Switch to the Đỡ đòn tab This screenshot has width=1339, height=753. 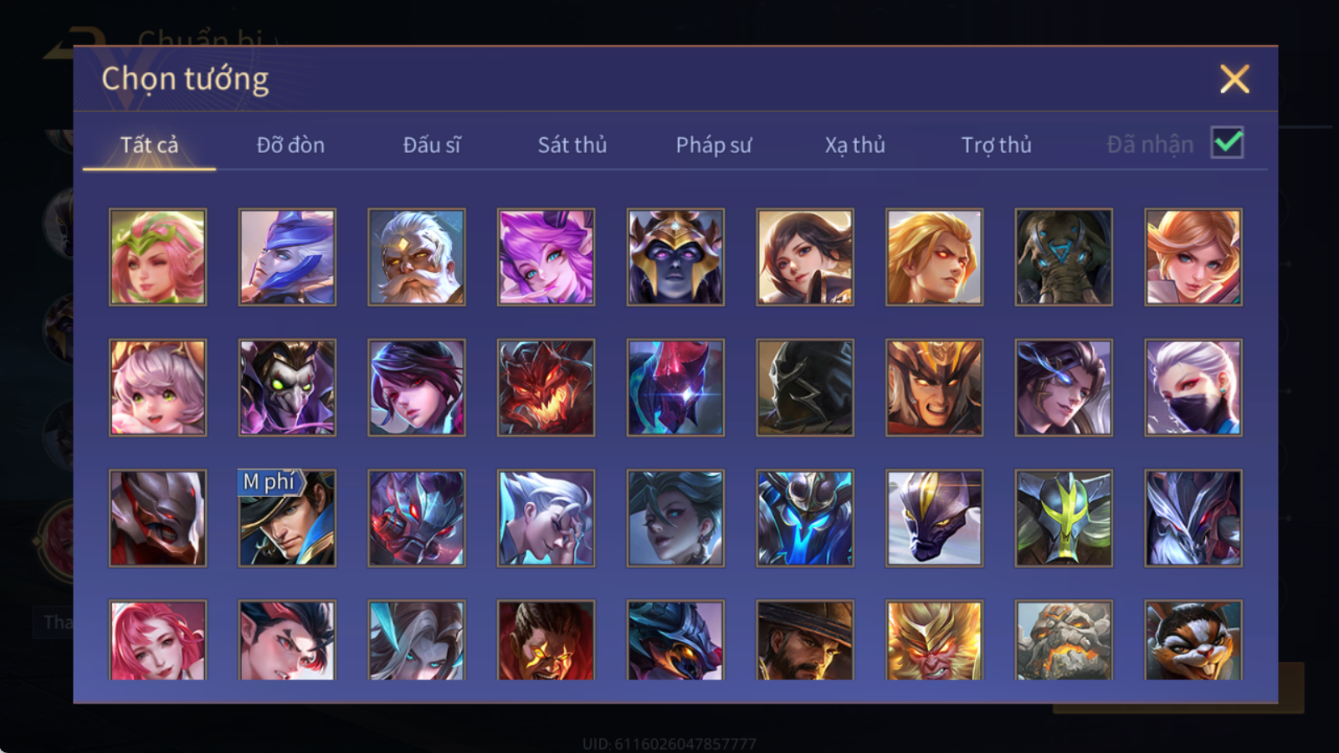pos(290,145)
